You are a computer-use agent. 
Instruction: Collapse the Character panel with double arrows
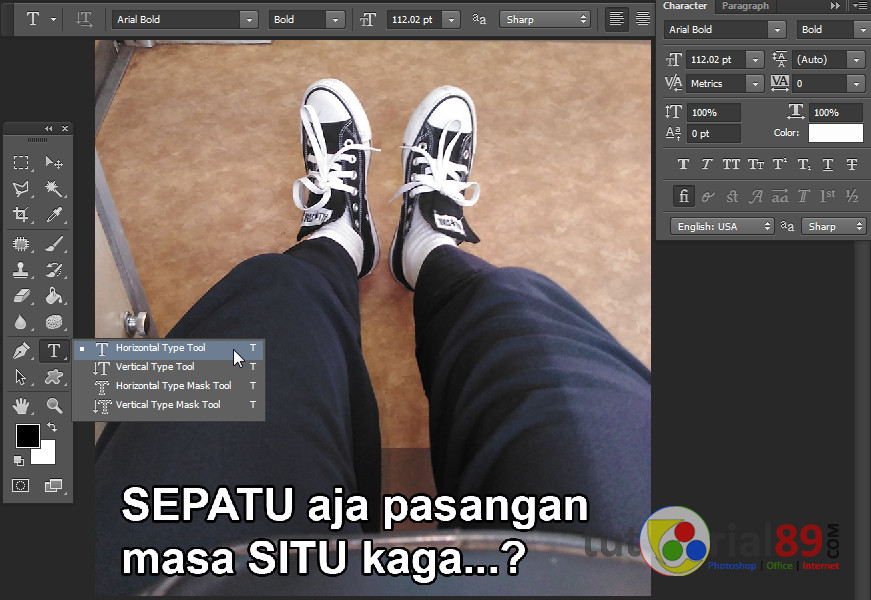[835, 6]
